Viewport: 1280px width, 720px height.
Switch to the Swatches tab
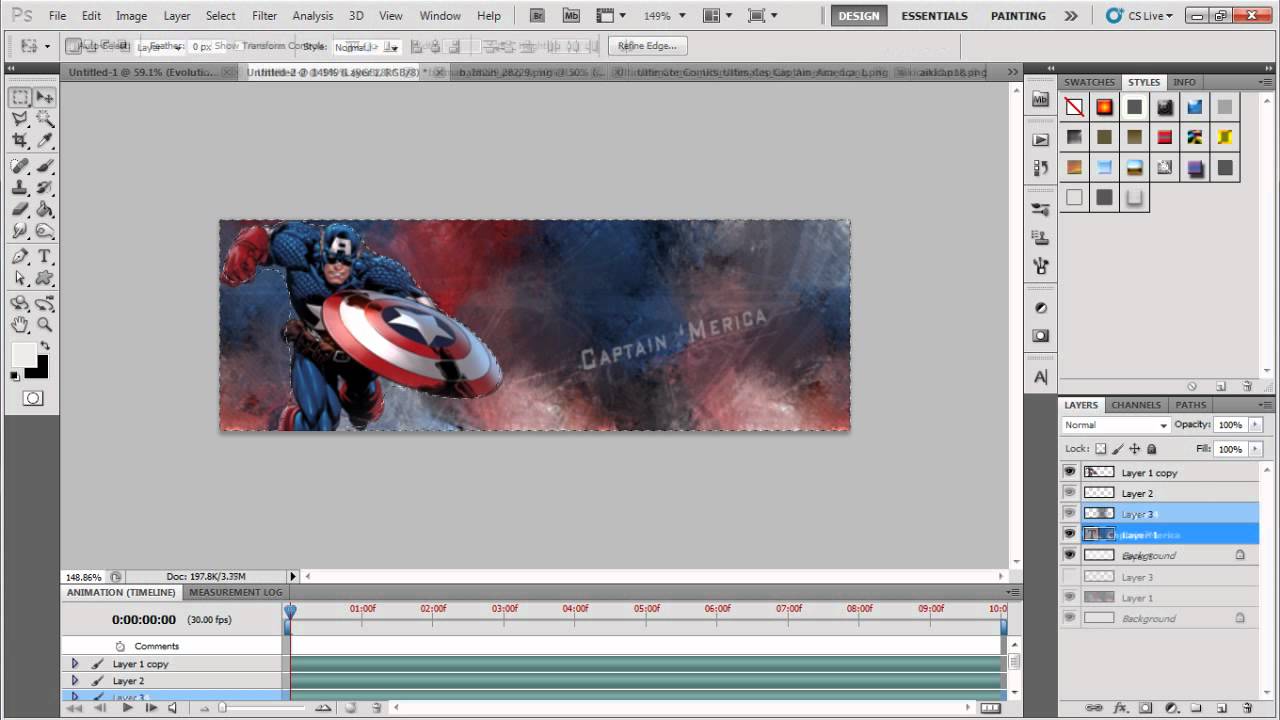click(1089, 82)
